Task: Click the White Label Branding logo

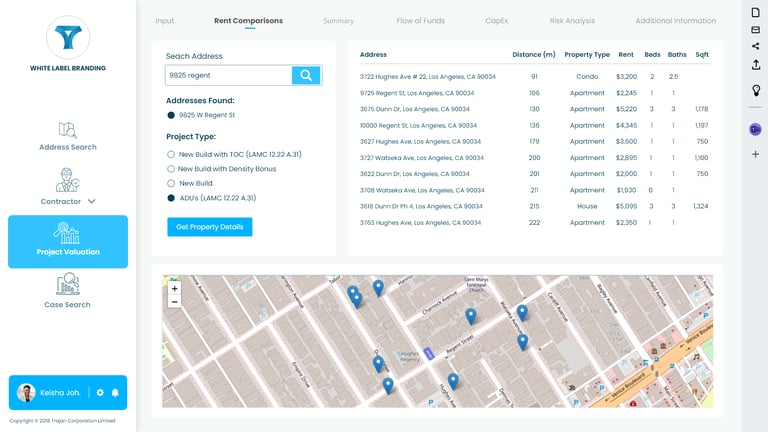Action: pyautogui.click(x=68, y=37)
